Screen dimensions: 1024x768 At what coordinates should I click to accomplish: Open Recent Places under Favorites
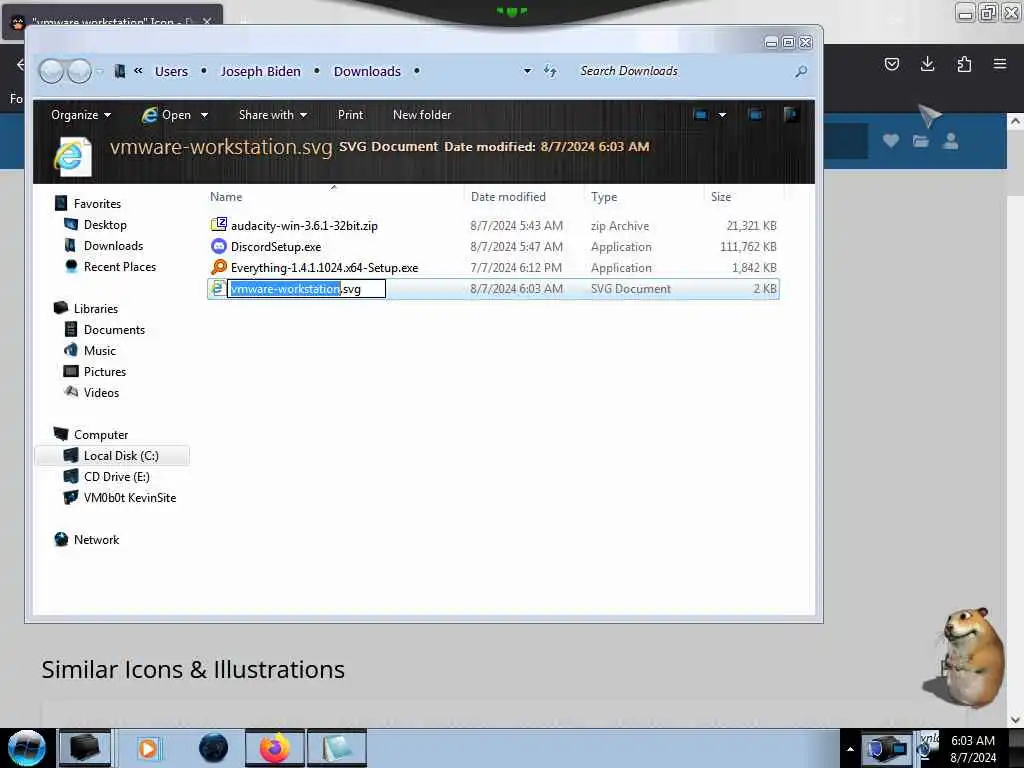point(120,266)
